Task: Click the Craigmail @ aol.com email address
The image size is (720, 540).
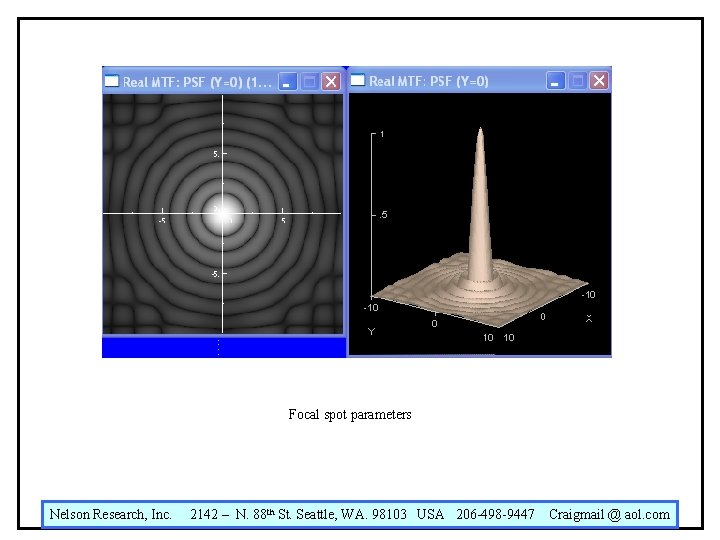Action: click(609, 514)
